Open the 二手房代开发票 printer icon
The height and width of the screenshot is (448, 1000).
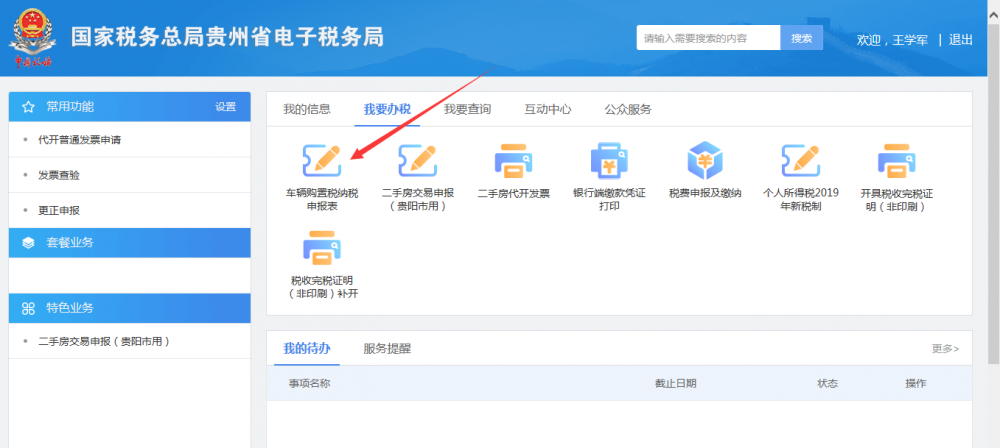point(514,160)
